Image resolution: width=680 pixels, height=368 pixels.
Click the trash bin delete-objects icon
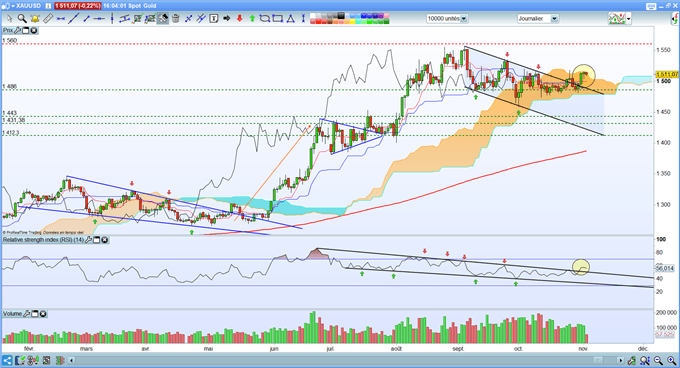click(176, 19)
